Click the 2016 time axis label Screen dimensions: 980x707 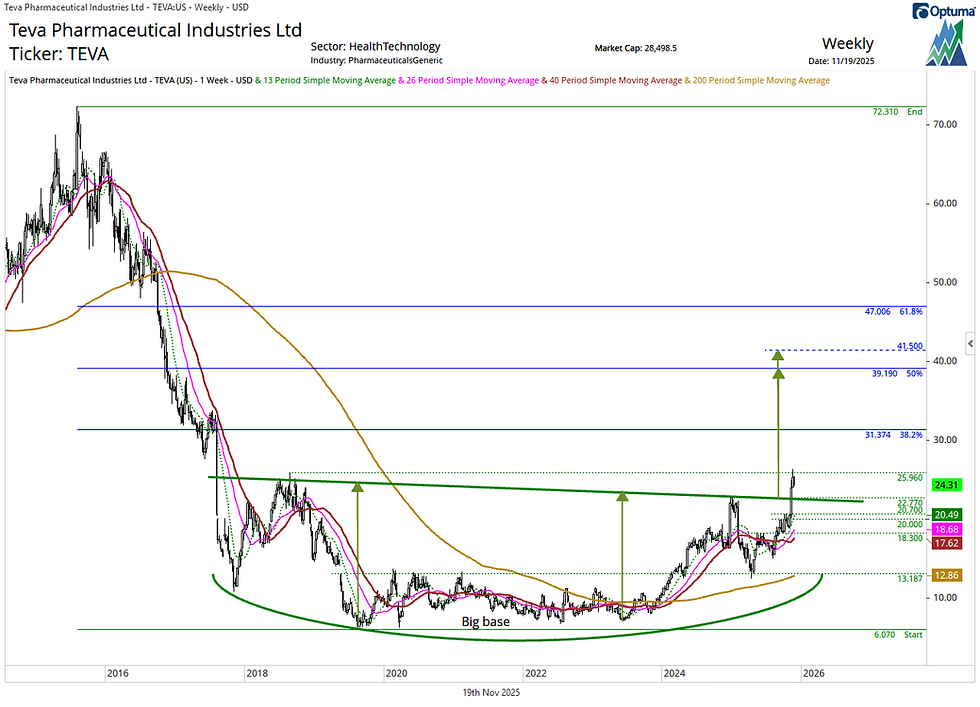[118, 674]
